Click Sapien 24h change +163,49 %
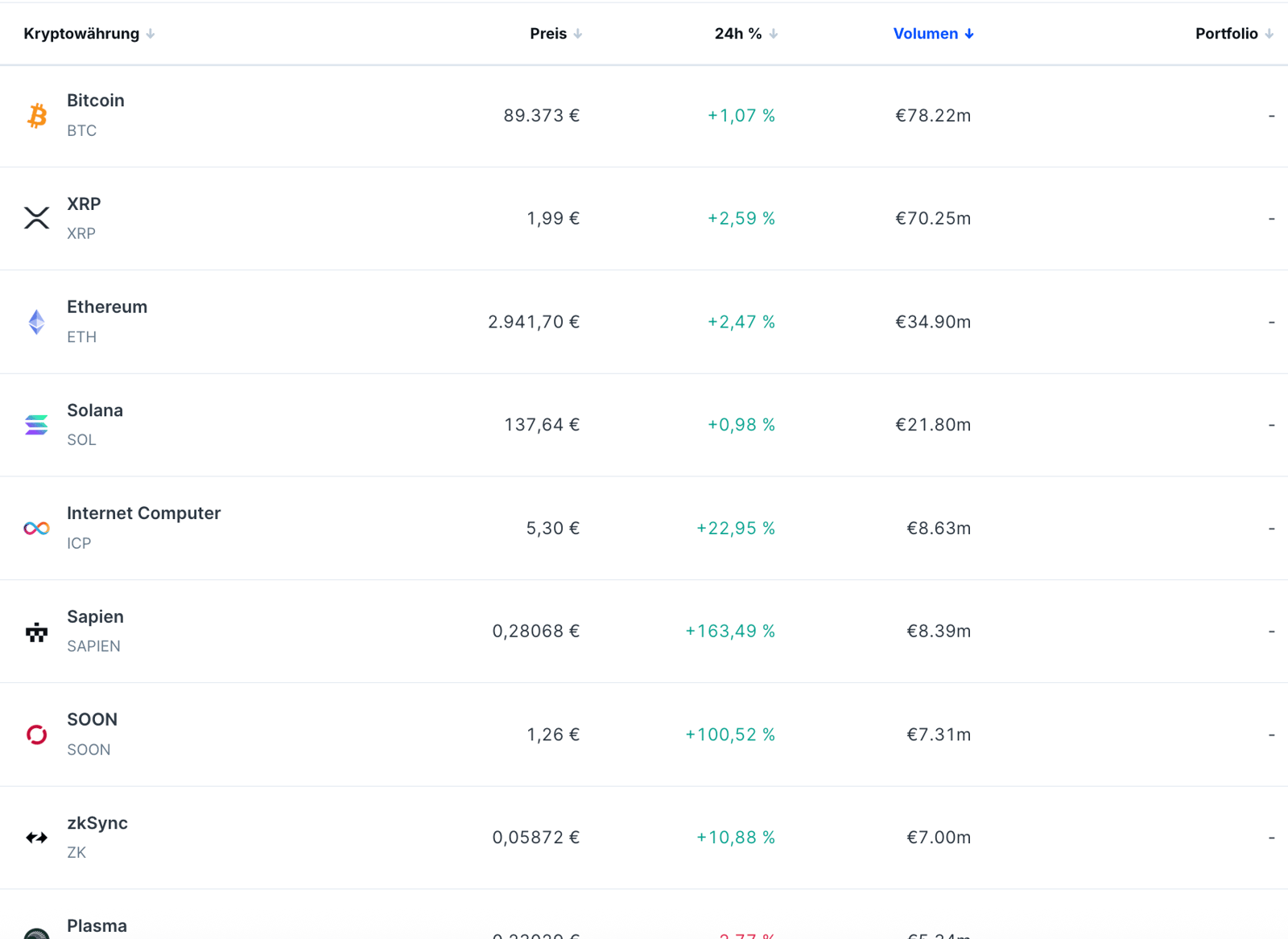1288x939 pixels. [x=730, y=632]
